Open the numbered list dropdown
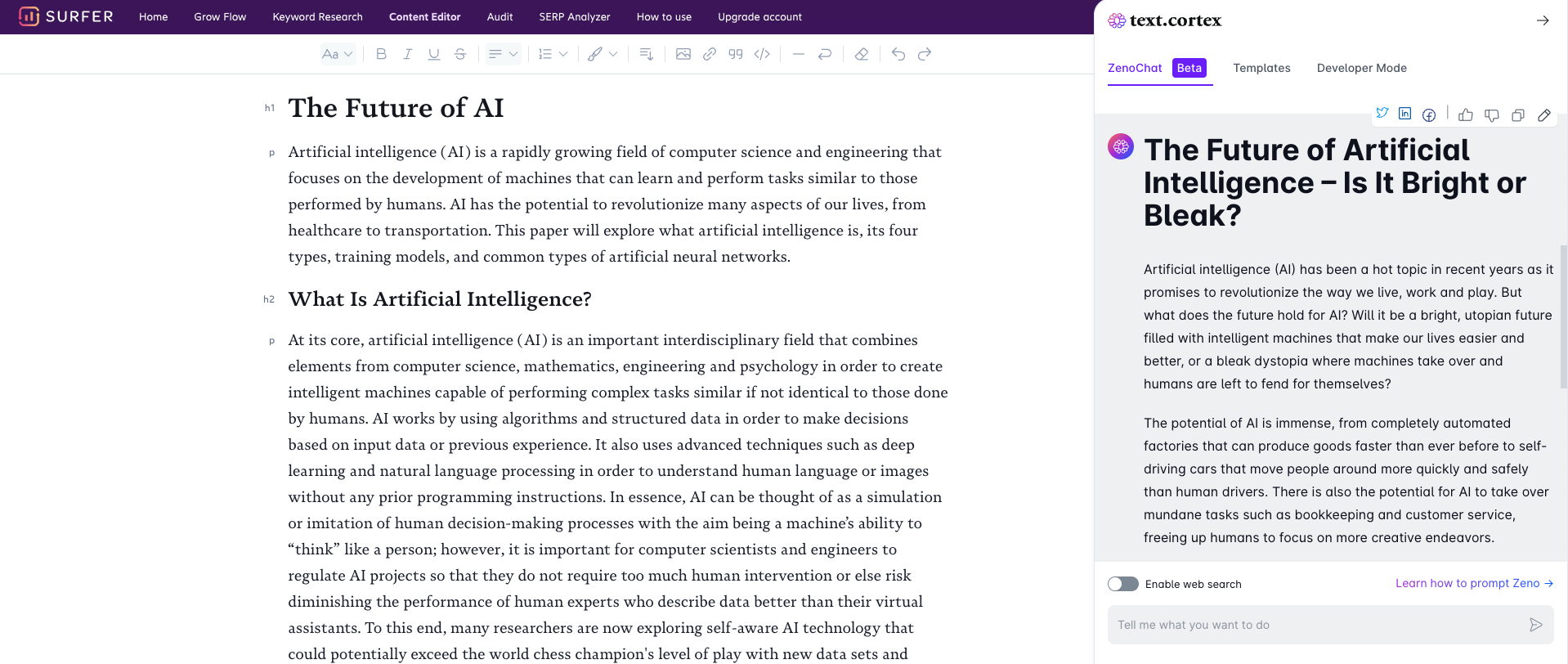The width and height of the screenshot is (1568, 664). (553, 54)
